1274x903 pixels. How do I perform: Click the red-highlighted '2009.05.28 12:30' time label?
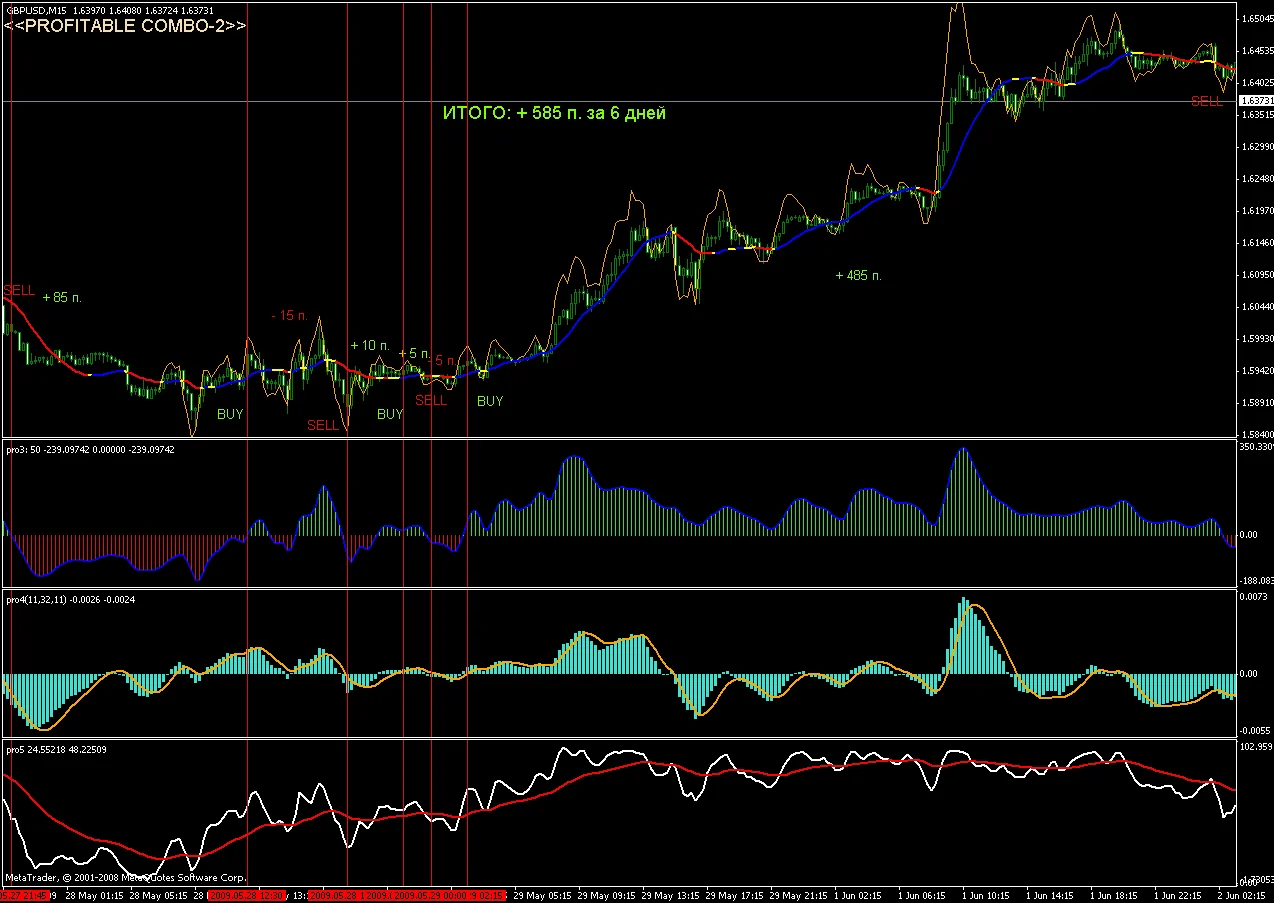point(245,895)
